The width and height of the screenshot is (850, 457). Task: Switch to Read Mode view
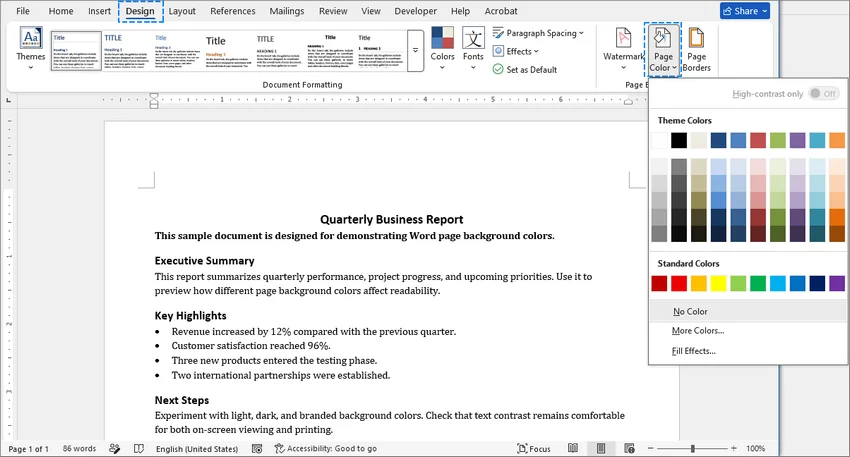point(573,449)
